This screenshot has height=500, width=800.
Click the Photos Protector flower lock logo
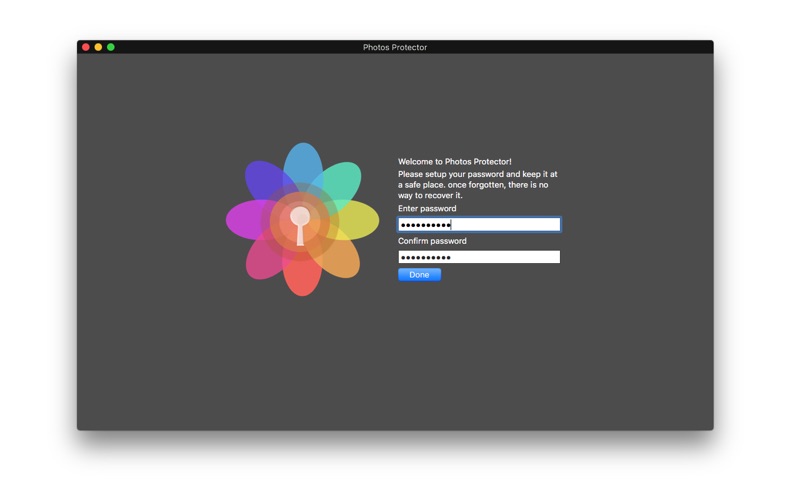[x=303, y=219]
